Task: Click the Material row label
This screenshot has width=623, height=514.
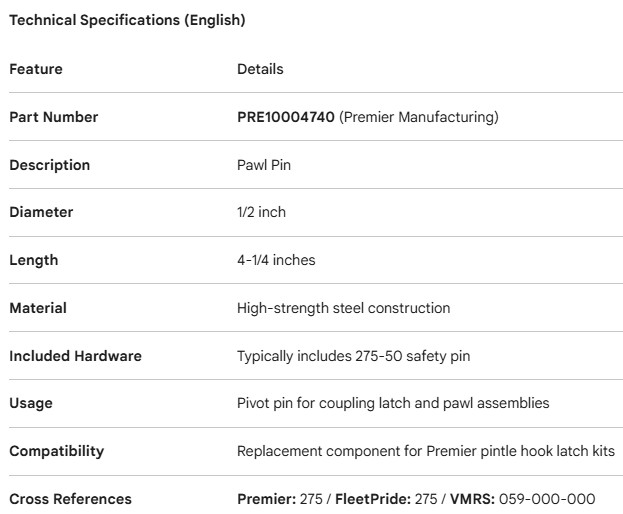Action: [38, 308]
